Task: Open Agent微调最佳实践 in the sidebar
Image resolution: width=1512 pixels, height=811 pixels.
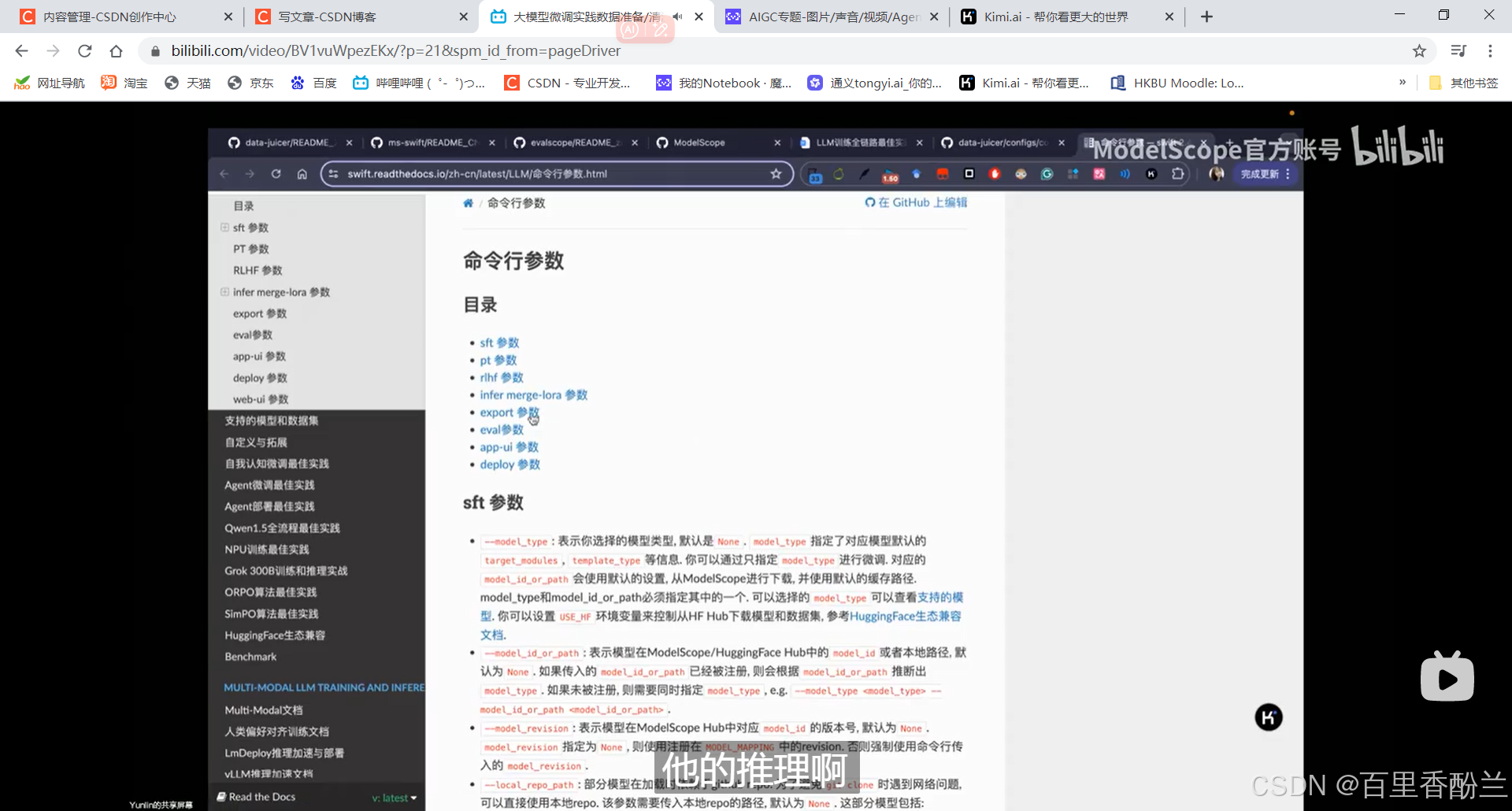Action: [x=269, y=485]
